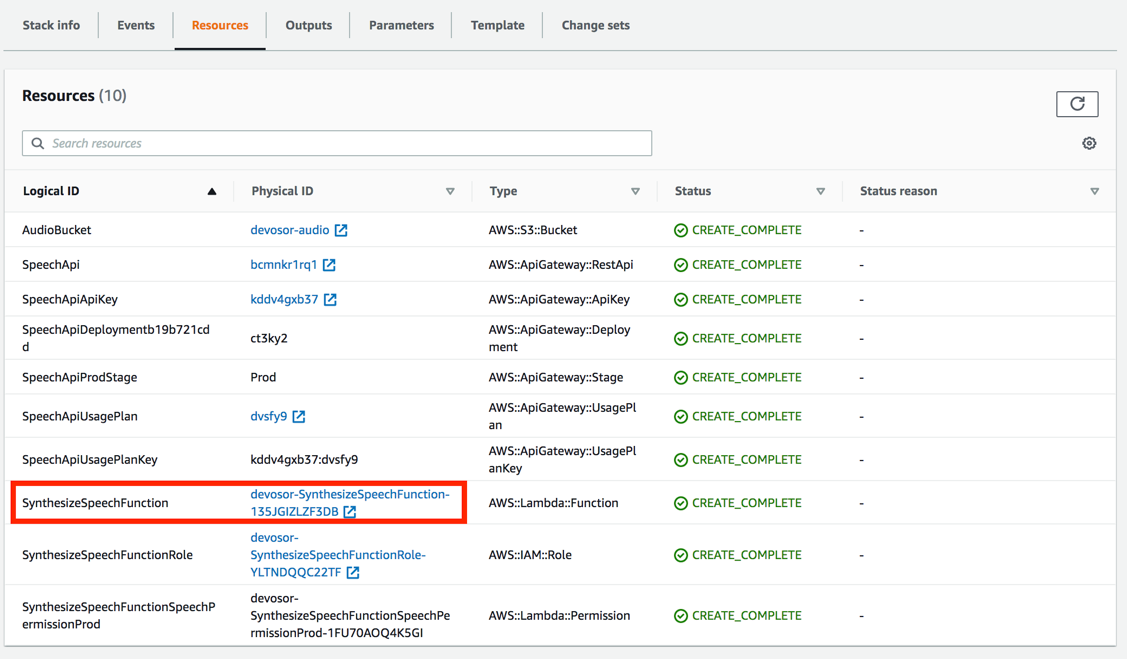Switch to the Events tab
The width and height of the screenshot is (1127, 659).
coord(136,25)
